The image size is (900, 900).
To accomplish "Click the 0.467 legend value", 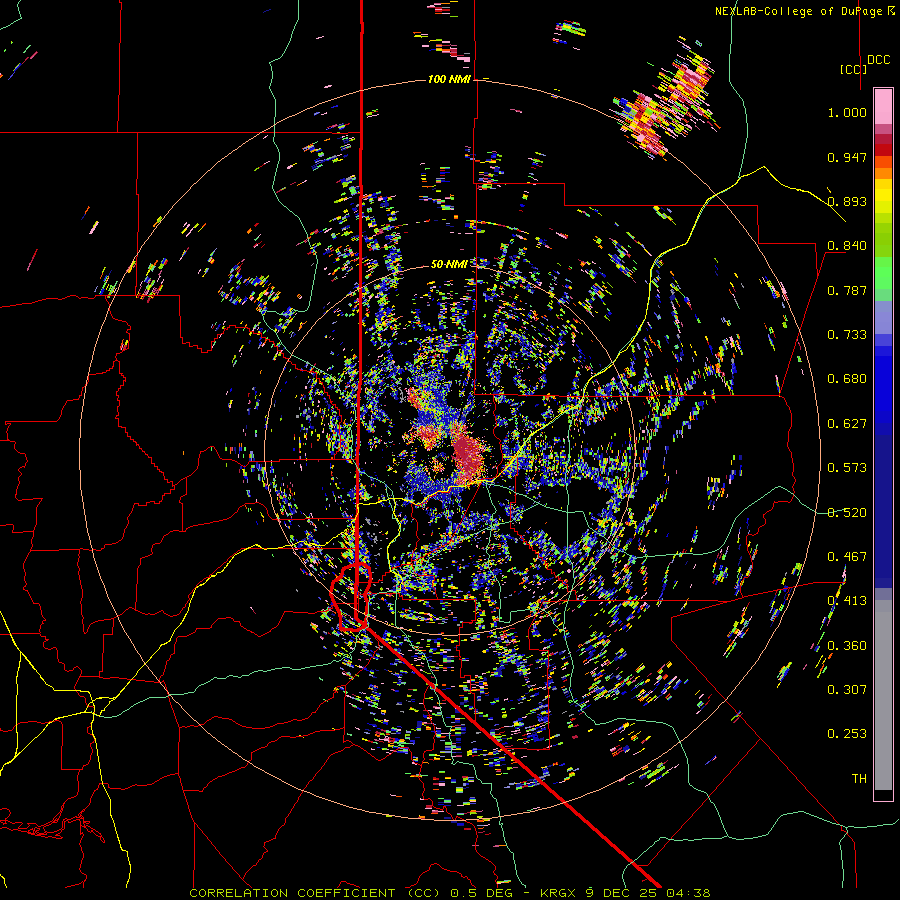I will tap(847, 557).
